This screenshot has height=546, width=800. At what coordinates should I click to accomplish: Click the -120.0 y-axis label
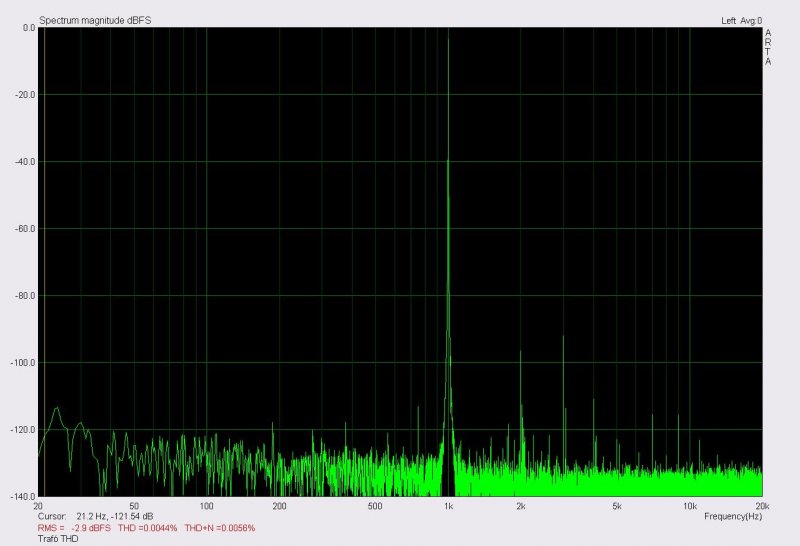[x=23, y=430]
